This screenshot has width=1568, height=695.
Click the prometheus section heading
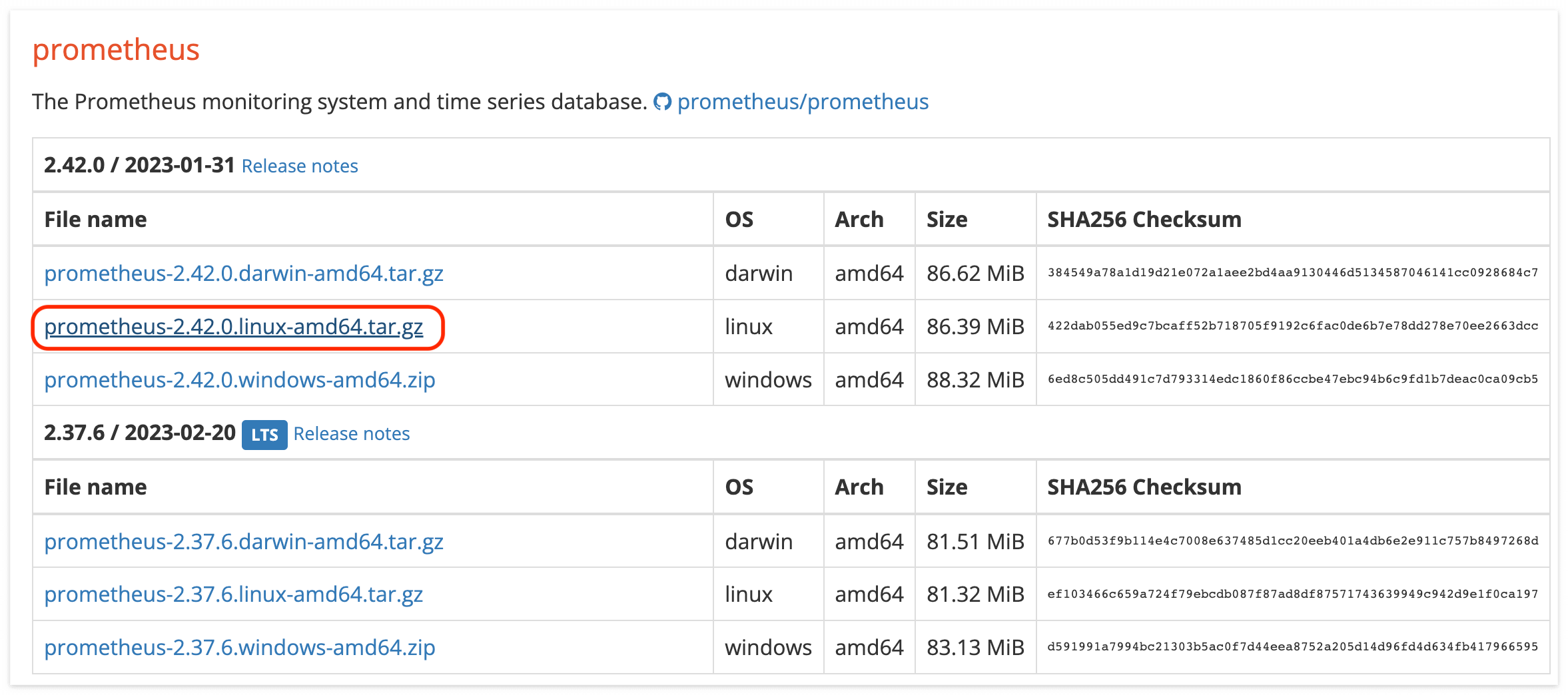[116, 50]
